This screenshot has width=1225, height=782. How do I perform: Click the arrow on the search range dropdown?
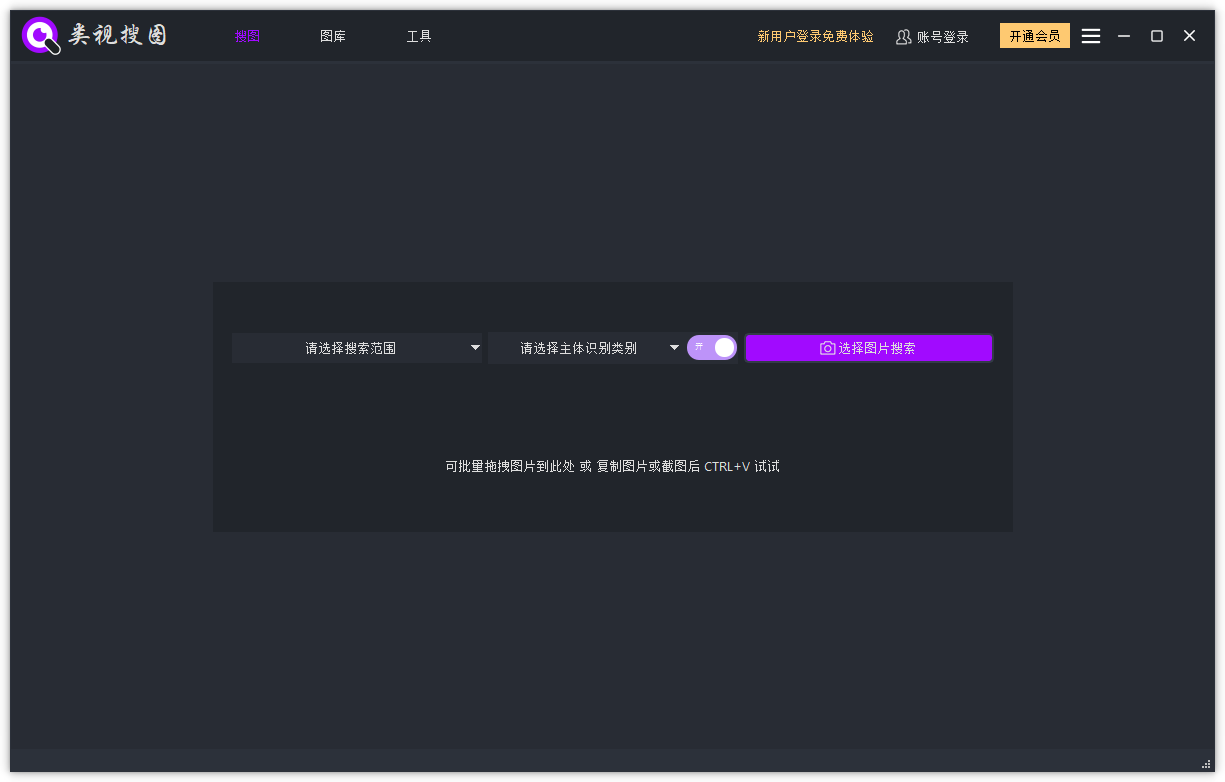pyautogui.click(x=474, y=348)
